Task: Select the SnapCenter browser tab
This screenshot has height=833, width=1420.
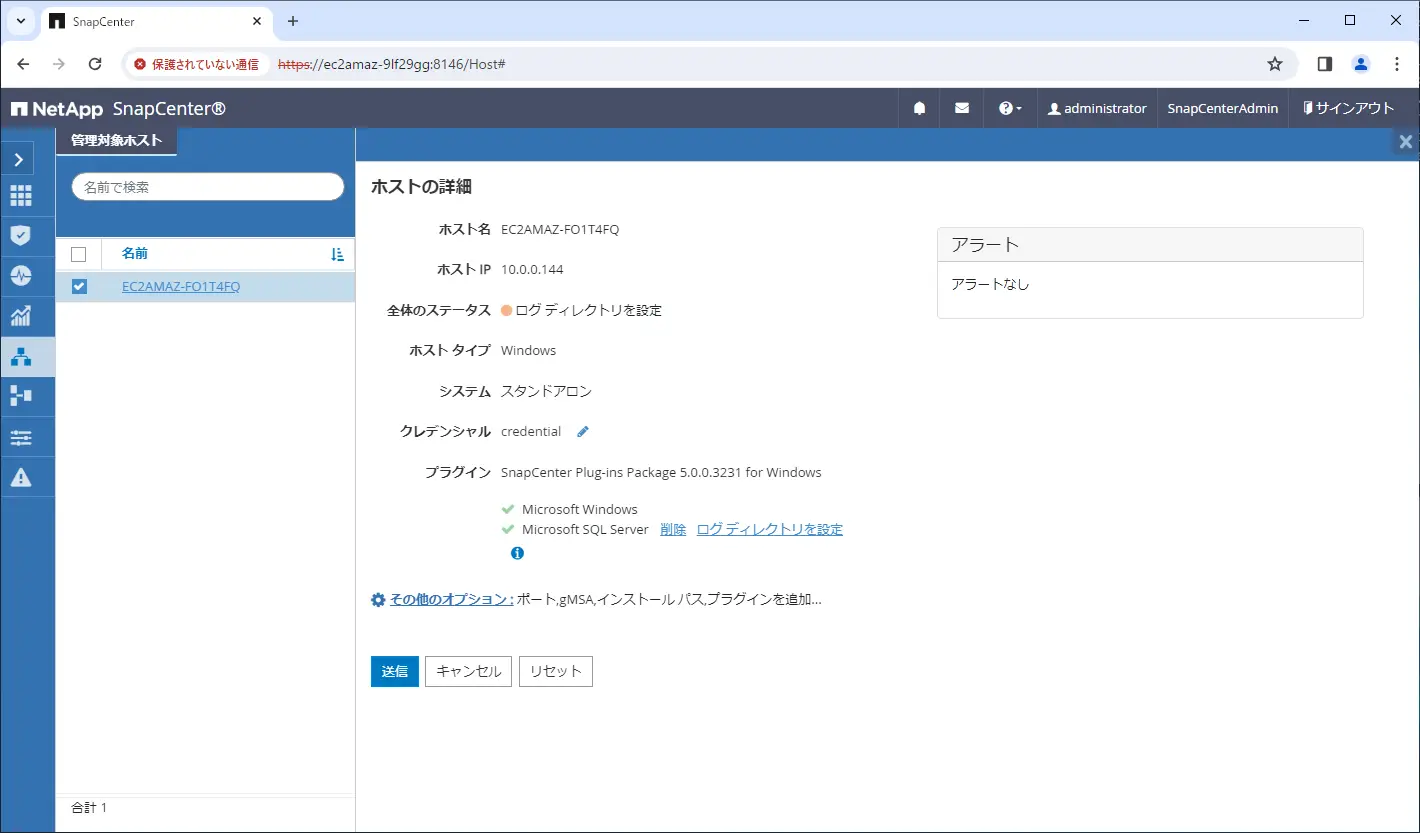Action: [x=155, y=21]
